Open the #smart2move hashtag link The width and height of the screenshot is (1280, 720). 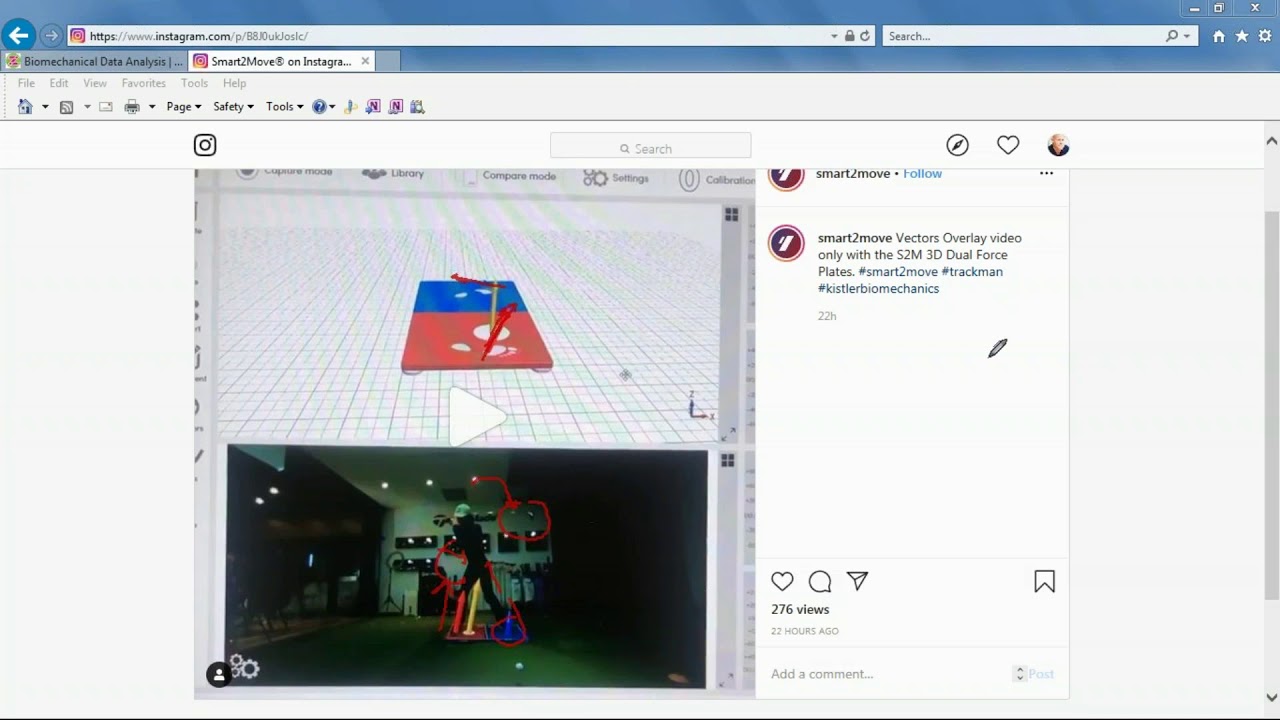click(x=898, y=271)
